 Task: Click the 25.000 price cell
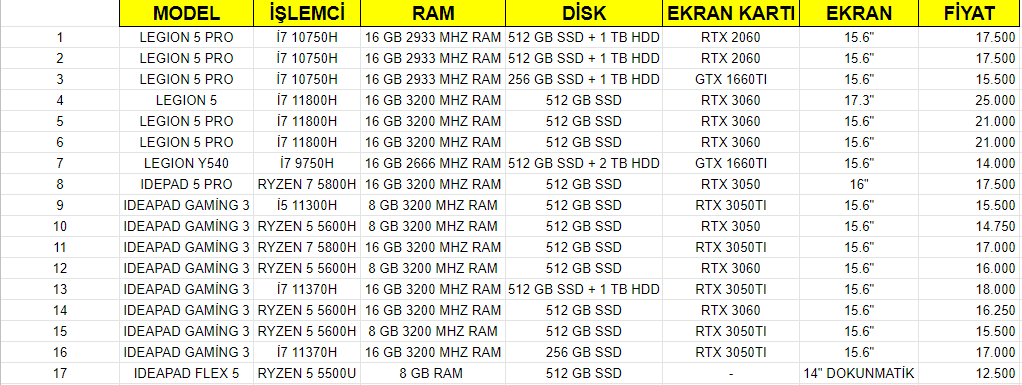point(969,100)
